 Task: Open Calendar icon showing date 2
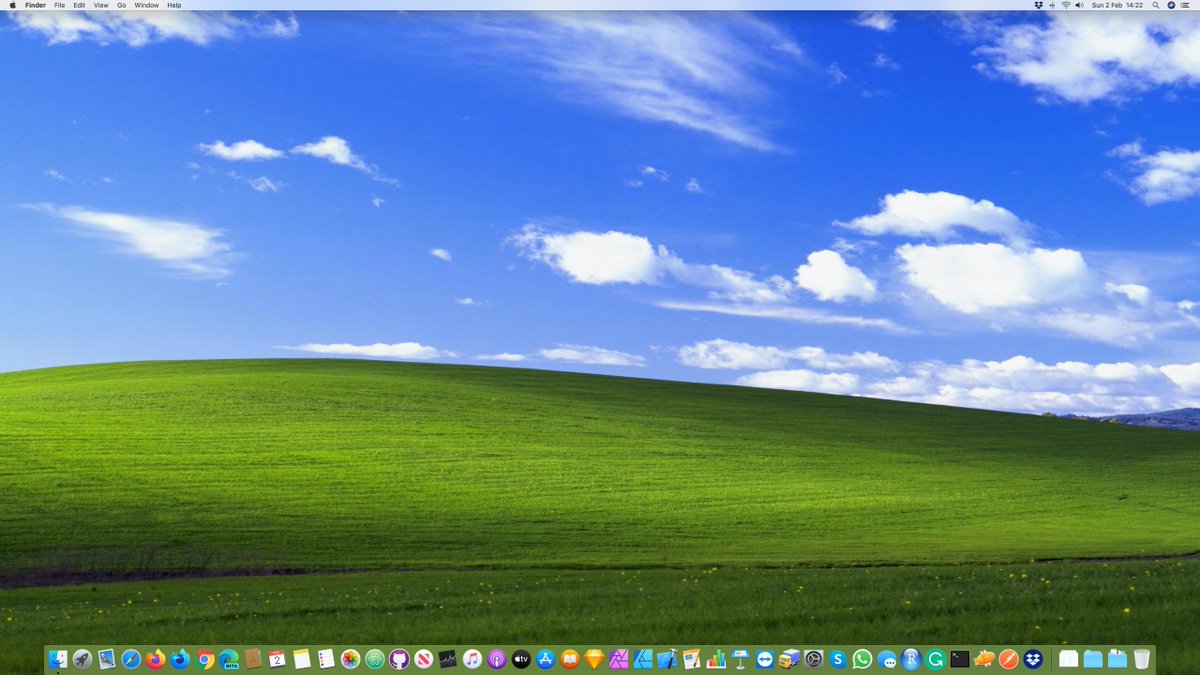(277, 659)
